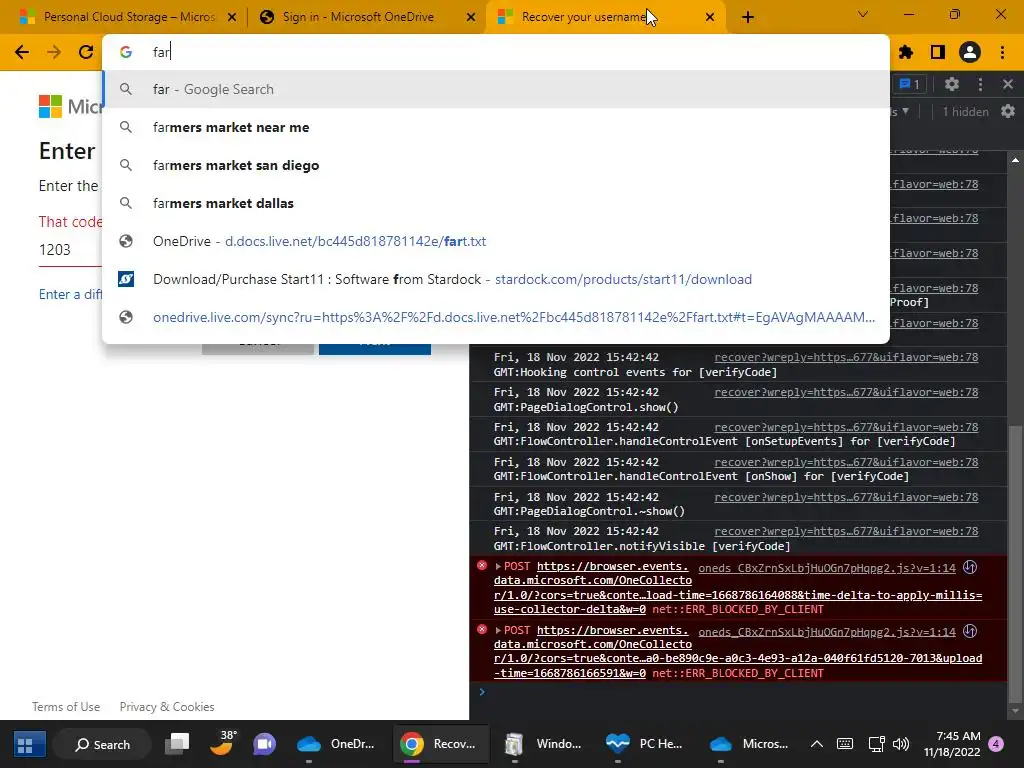Open DevTools three-dot customize menu
Image resolution: width=1024 pixels, height=768 pixels.
click(980, 84)
